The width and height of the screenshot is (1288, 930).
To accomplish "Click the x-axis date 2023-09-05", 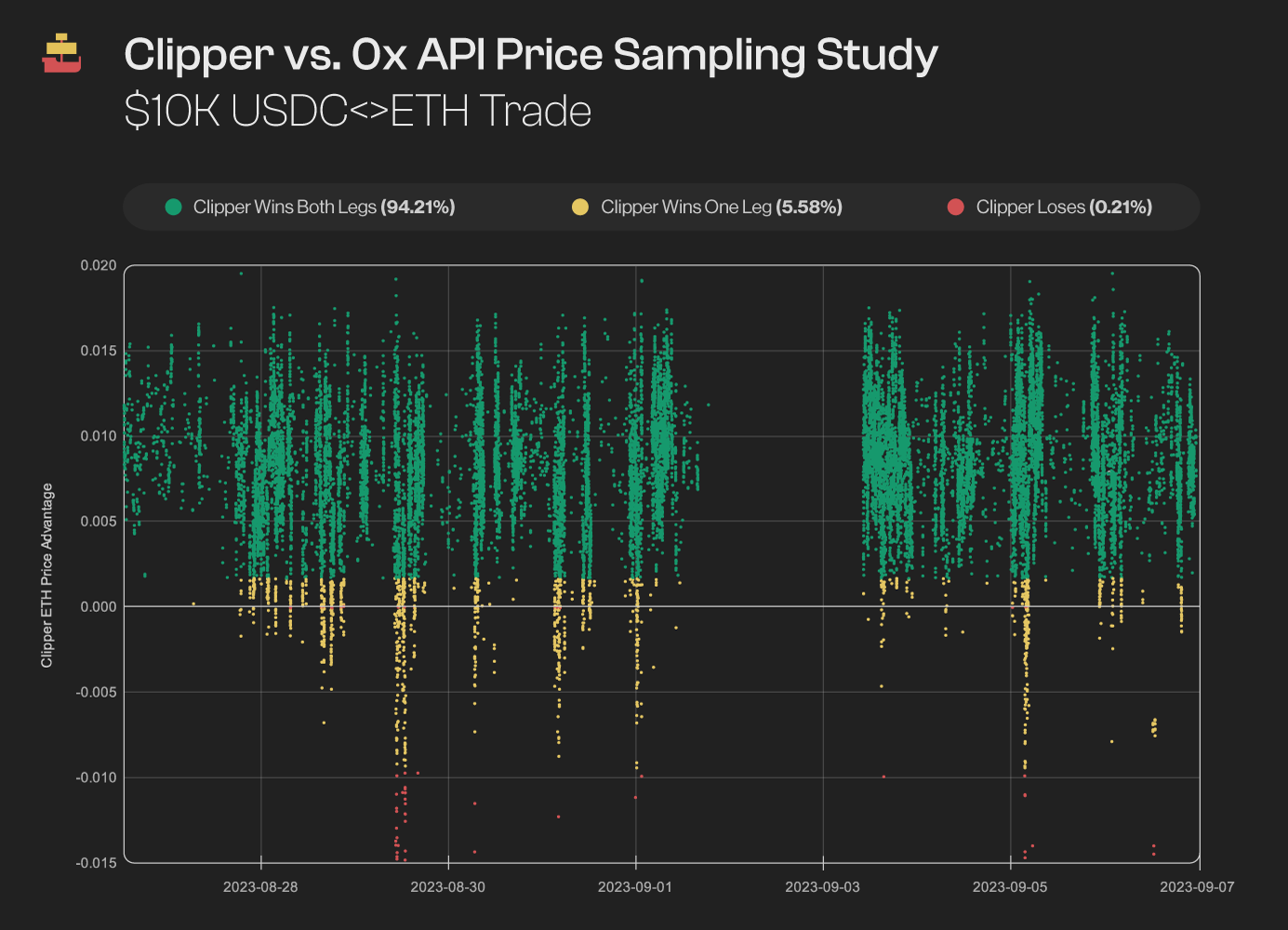I will tap(1010, 887).
